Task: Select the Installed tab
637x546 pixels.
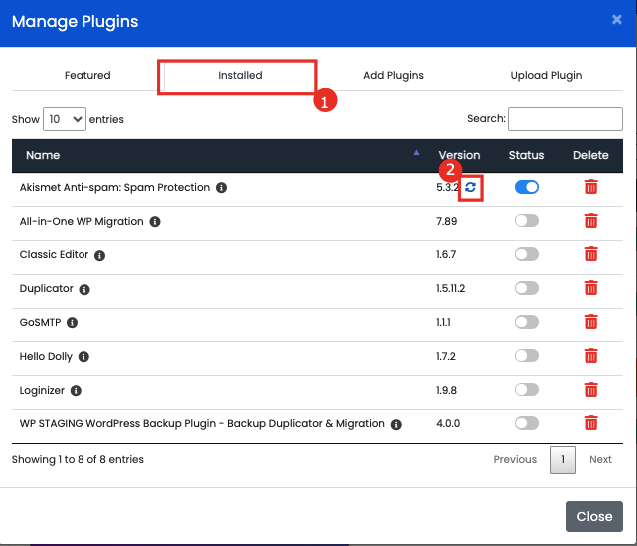Action: [x=240, y=76]
